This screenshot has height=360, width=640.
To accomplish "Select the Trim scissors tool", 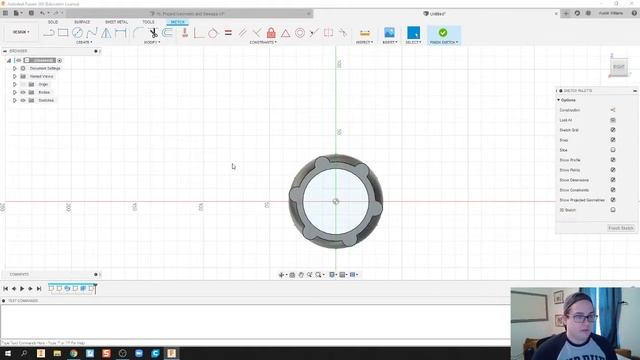I will pyautogui.click(x=153, y=33).
